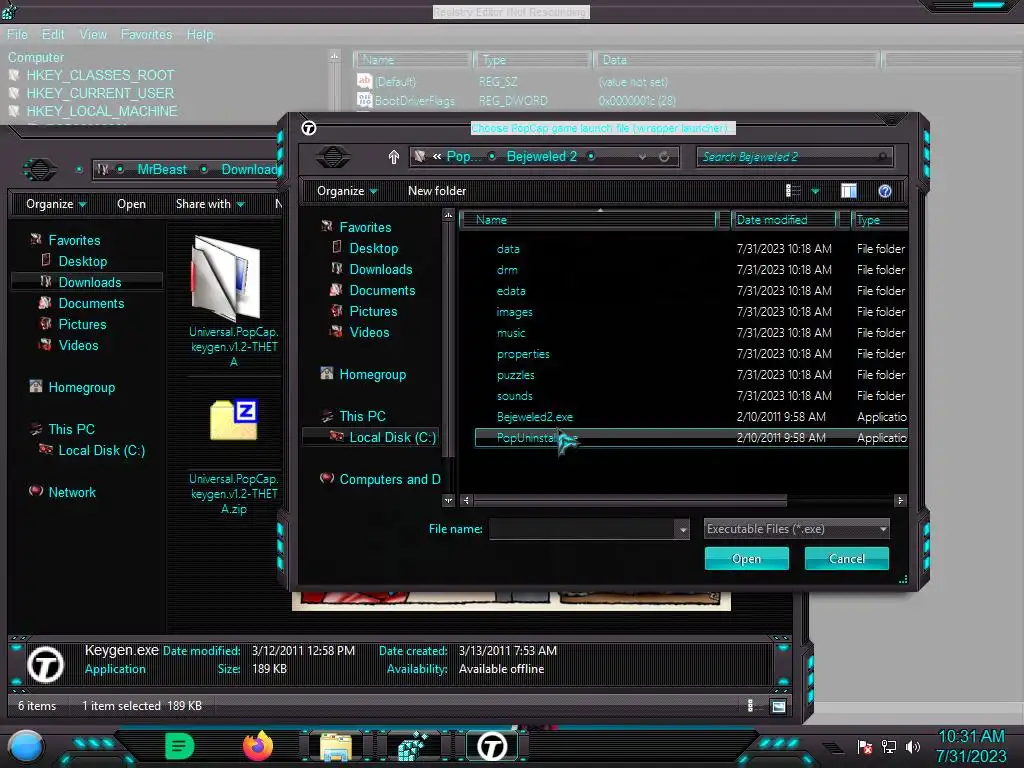Select the music folder in the dialog
1024x768 pixels.
pos(511,333)
